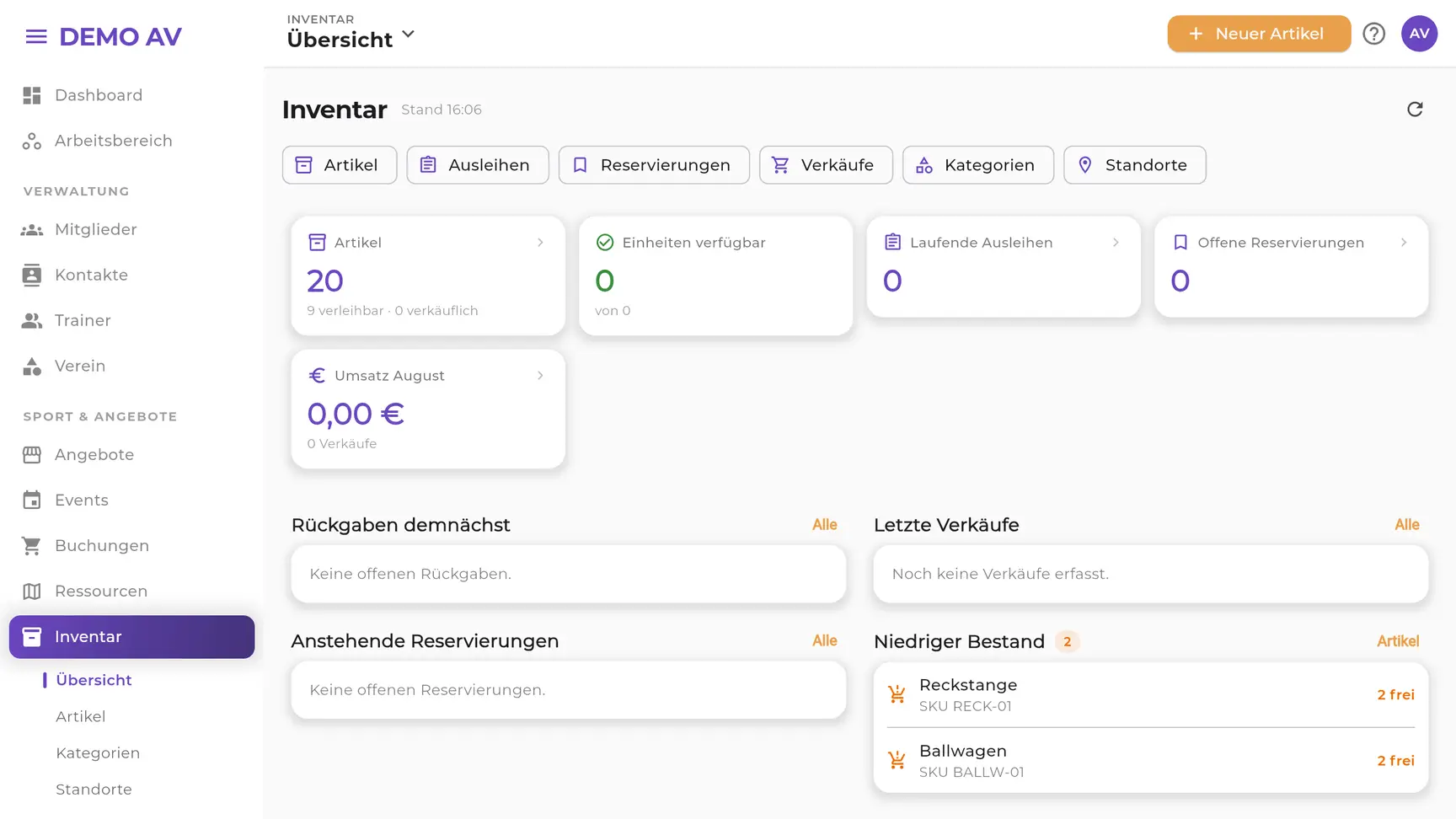Image resolution: width=1456 pixels, height=819 pixels.
Task: Open the Artikel sidebar submenu item
Action: click(x=81, y=716)
